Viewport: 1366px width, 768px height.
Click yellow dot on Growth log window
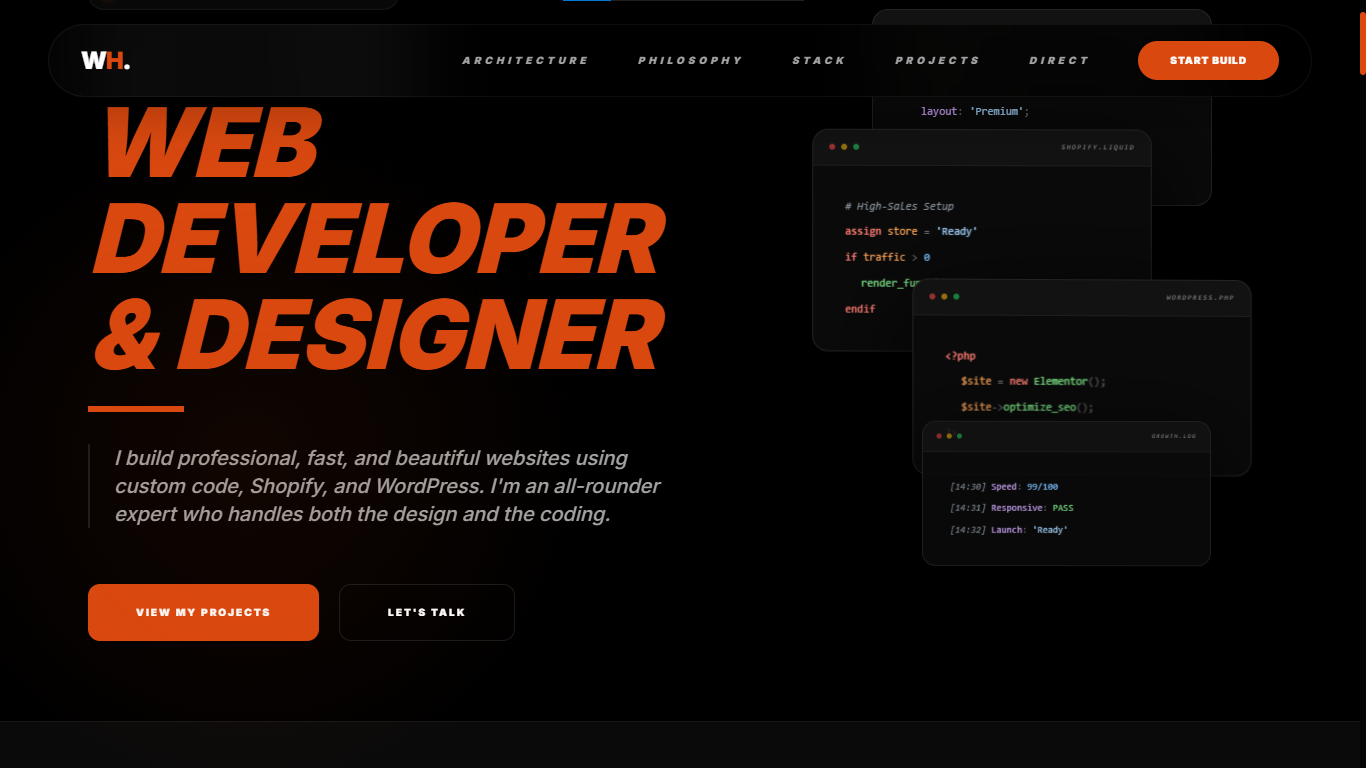949,436
